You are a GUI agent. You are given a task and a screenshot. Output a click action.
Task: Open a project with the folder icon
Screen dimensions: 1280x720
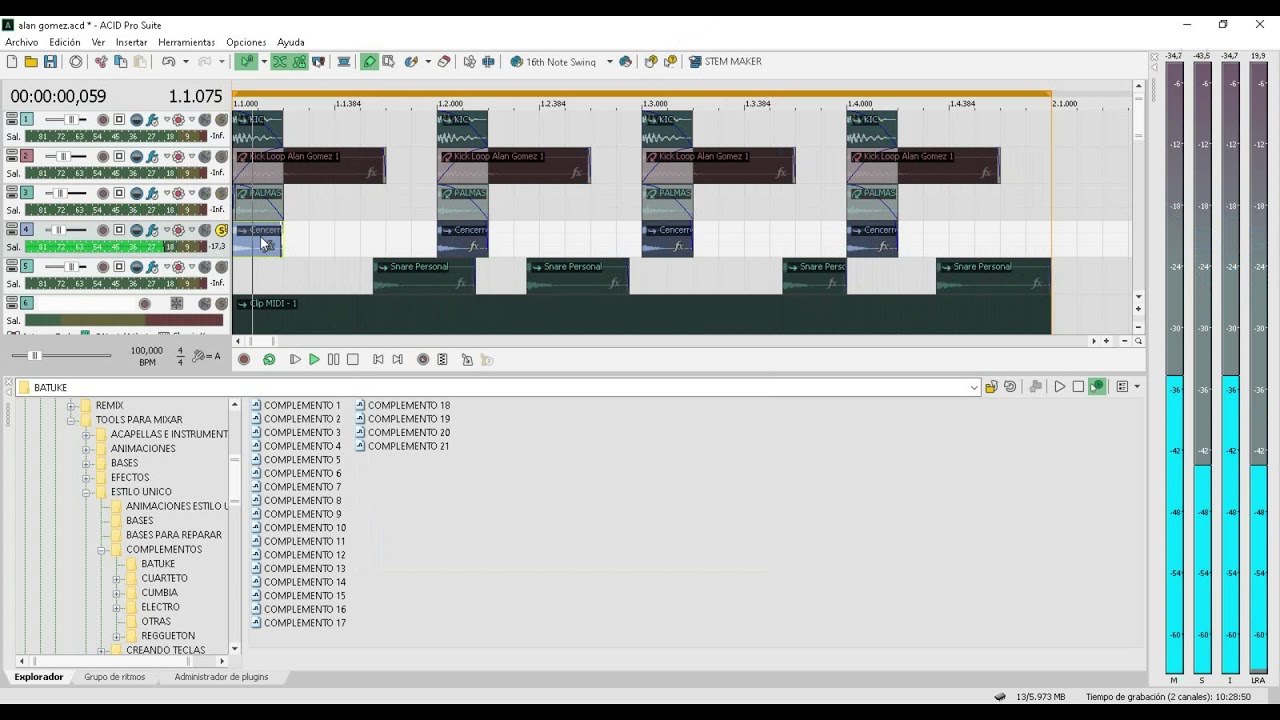(31, 62)
